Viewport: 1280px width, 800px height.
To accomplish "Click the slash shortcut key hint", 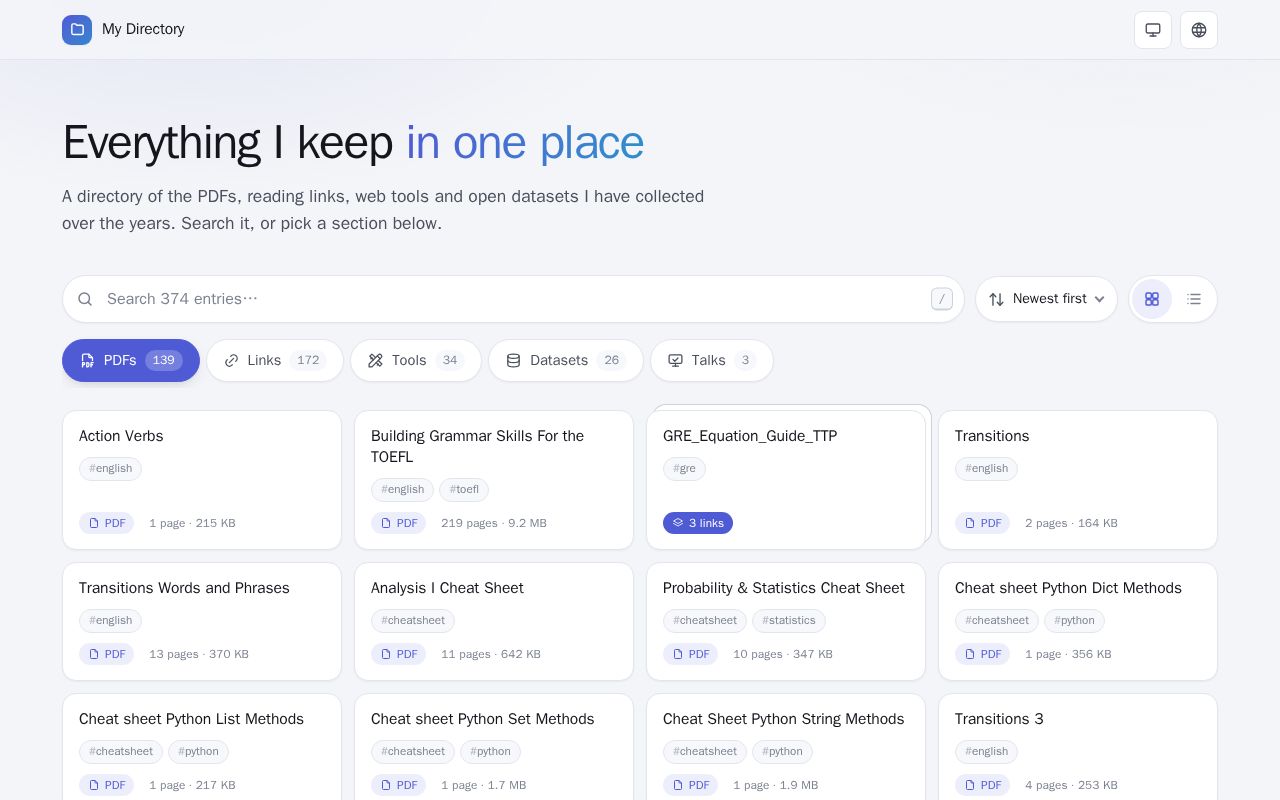I will (942, 299).
